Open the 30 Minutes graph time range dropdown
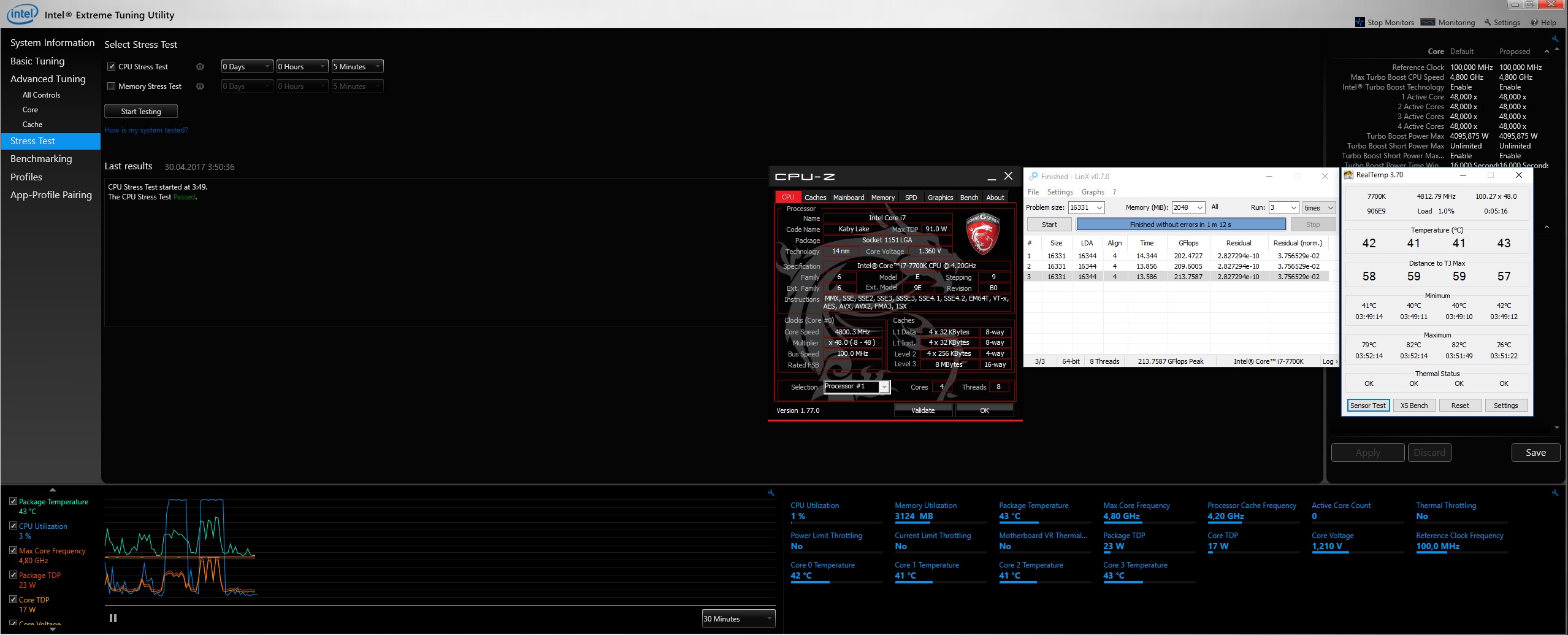This screenshot has width=1568, height=635. tap(738, 618)
